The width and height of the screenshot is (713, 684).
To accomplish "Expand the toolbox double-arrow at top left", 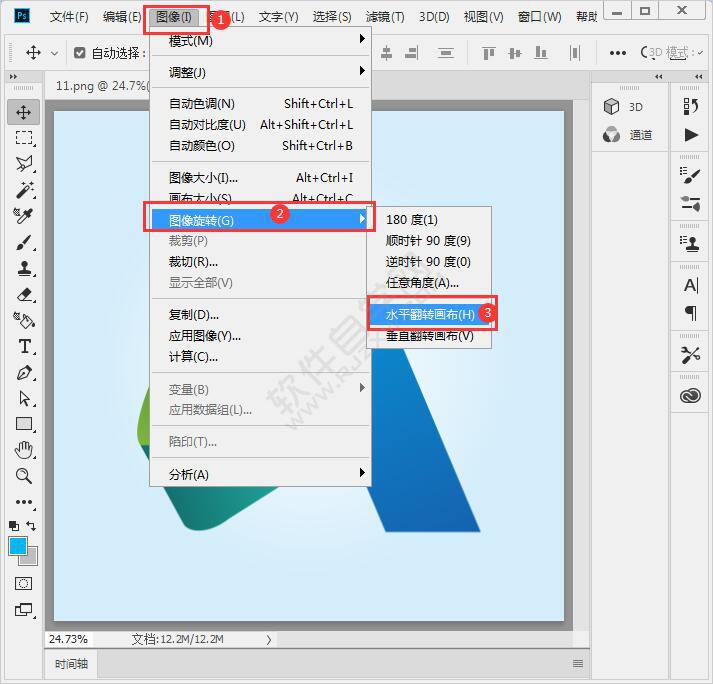I will [x=13, y=77].
